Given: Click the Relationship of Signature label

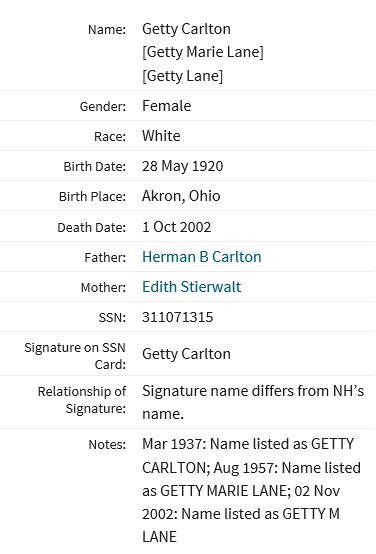Looking at the screenshot, I should (82, 400).
